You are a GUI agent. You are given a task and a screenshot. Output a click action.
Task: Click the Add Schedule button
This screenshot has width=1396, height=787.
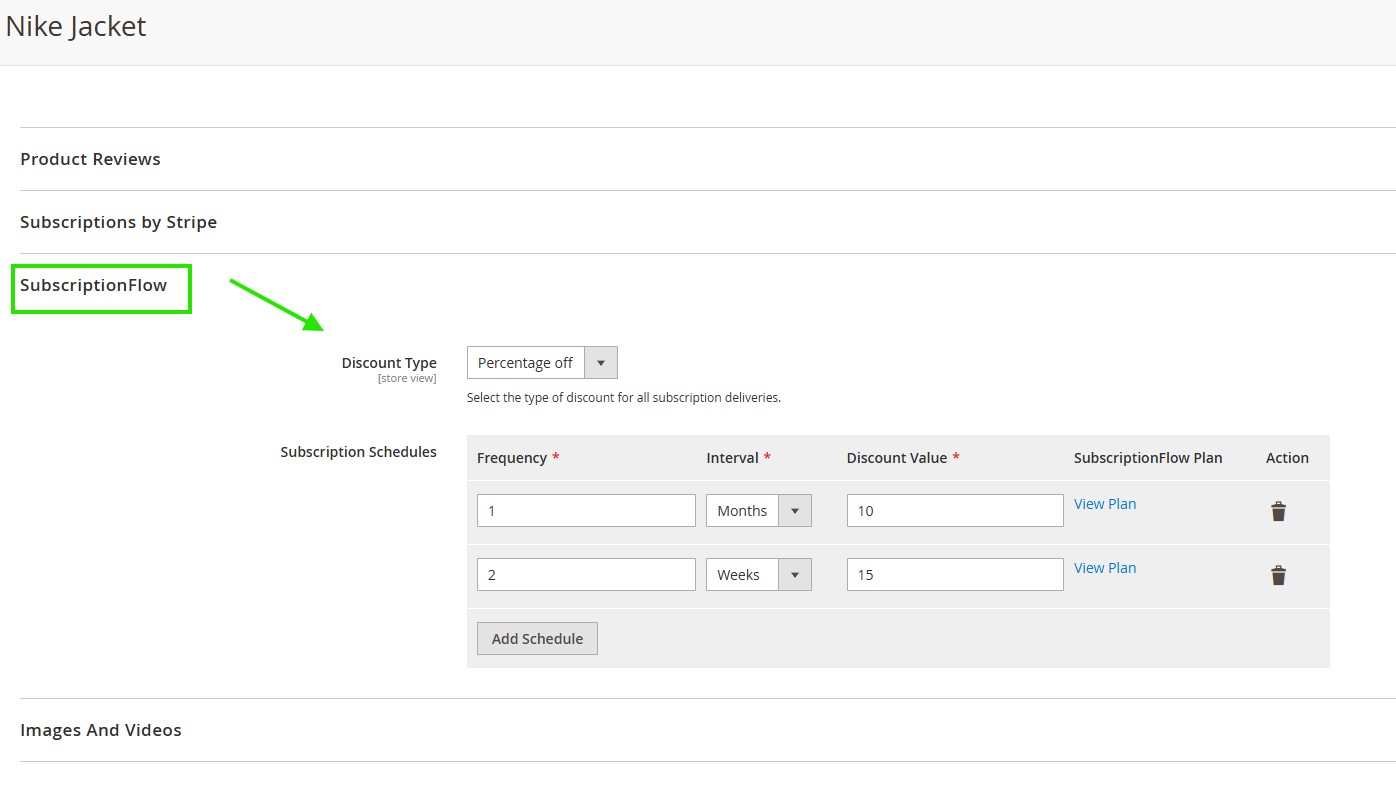537,639
